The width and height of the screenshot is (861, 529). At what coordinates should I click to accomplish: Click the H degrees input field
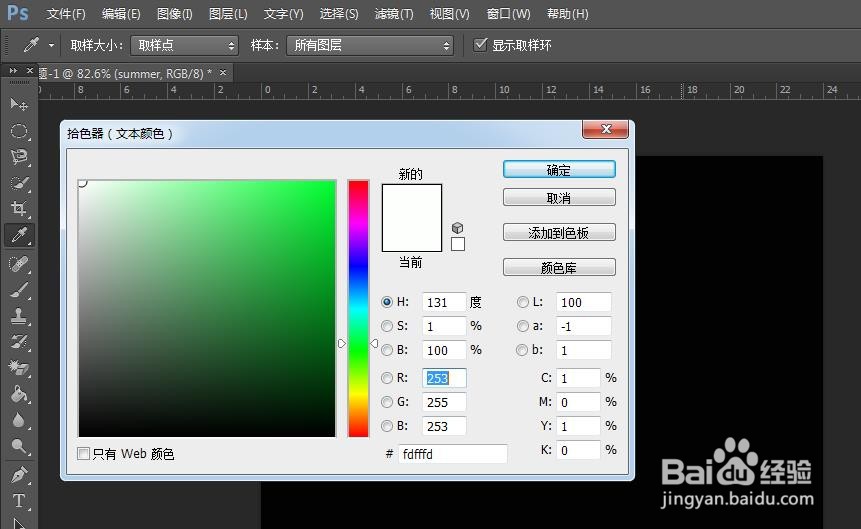[444, 302]
